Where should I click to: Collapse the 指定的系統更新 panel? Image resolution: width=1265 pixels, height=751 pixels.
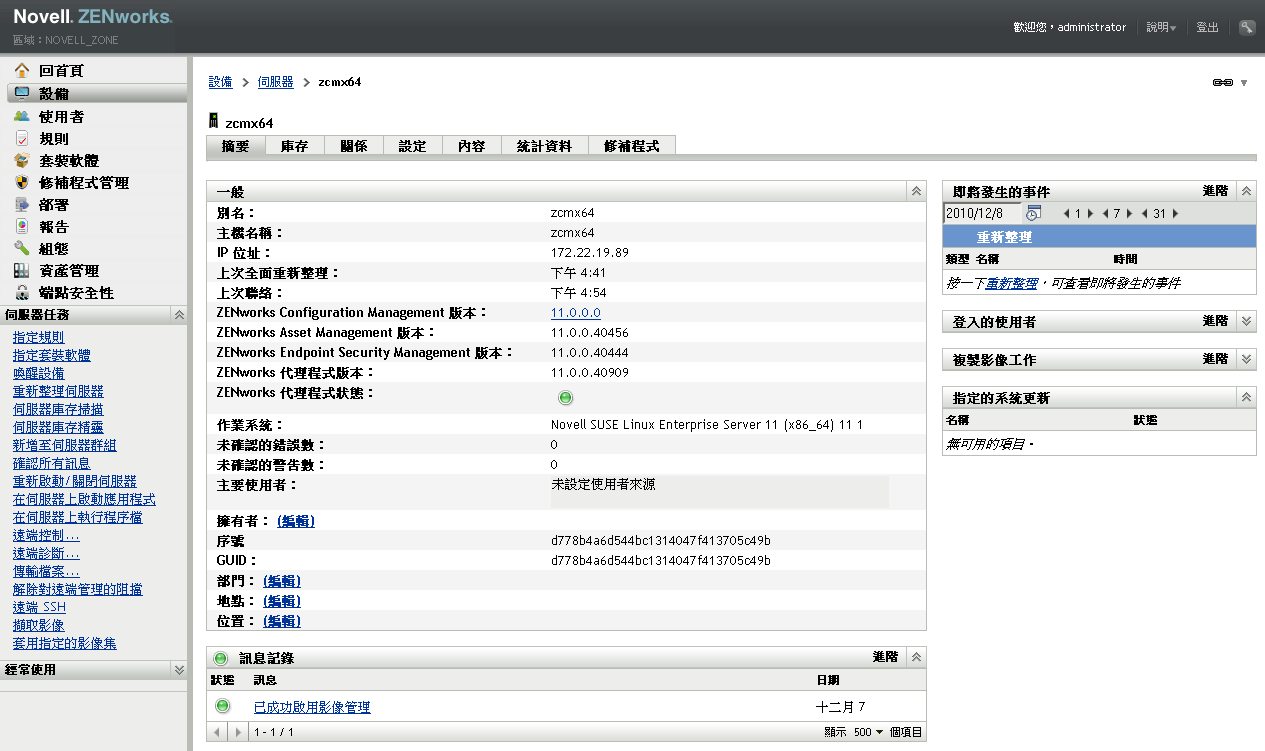[1246, 397]
